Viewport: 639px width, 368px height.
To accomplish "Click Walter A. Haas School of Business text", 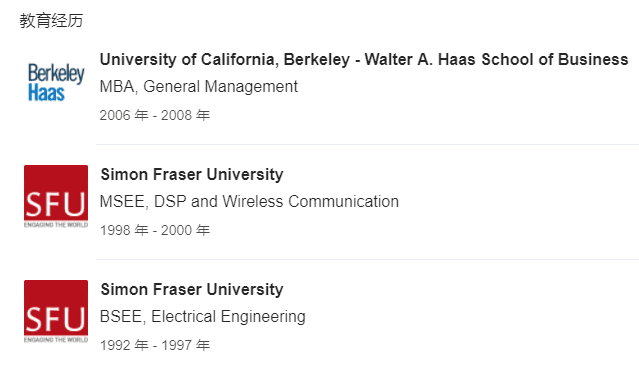I will (496, 59).
